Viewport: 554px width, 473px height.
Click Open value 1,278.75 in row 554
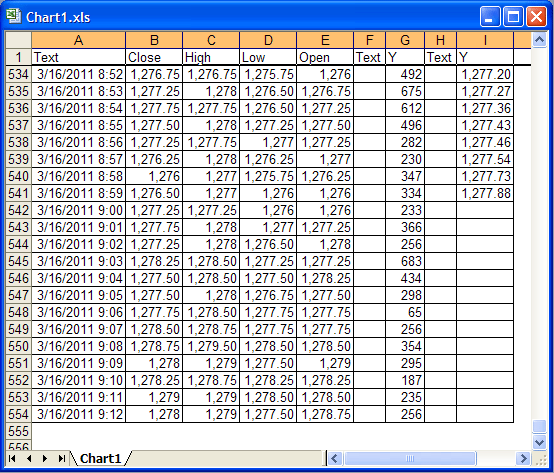(325, 414)
